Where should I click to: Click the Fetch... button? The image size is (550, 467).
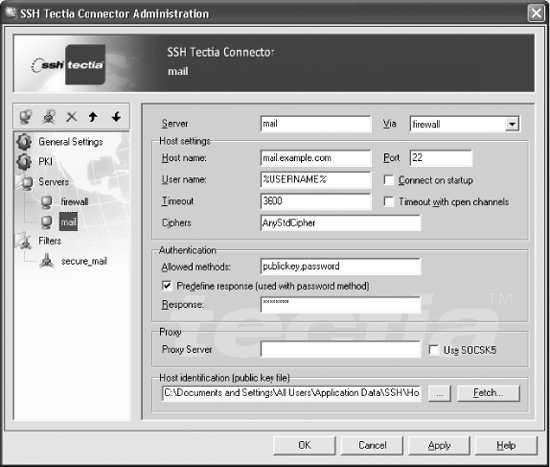point(488,393)
